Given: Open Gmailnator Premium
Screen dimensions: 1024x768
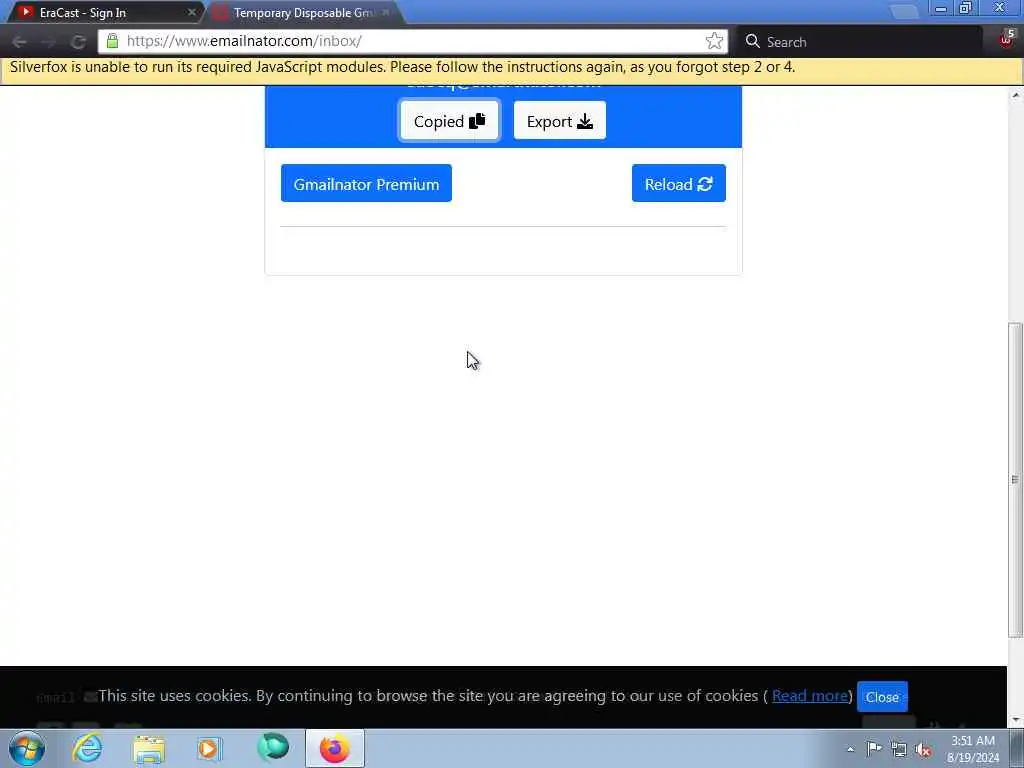Looking at the screenshot, I should click(x=366, y=184).
